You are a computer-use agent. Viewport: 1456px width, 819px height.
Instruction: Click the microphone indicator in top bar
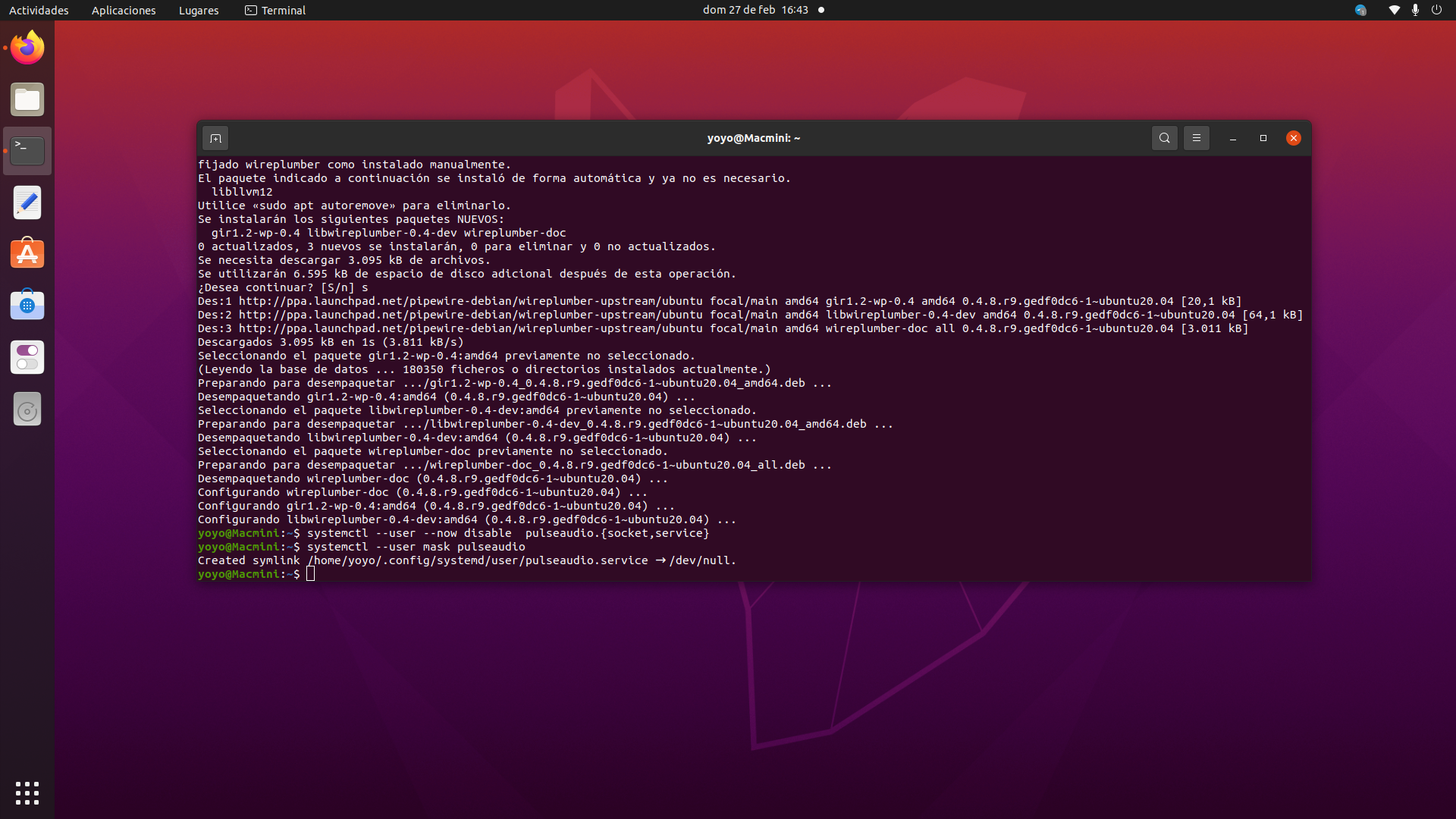pos(1415,10)
